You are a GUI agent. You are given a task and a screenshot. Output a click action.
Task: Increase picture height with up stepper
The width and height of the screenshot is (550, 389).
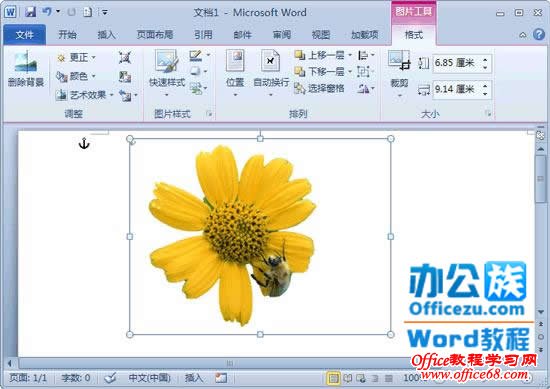click(x=485, y=60)
